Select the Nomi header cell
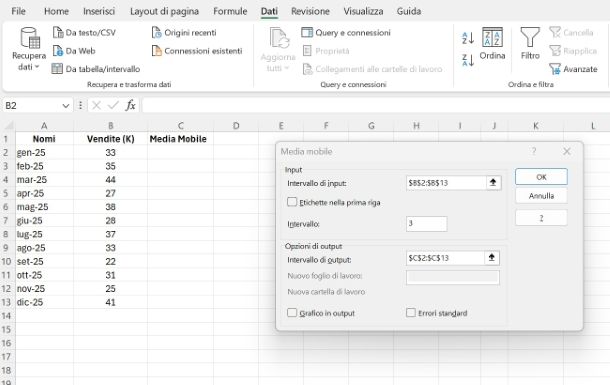This screenshot has width=610, height=385. point(44,139)
